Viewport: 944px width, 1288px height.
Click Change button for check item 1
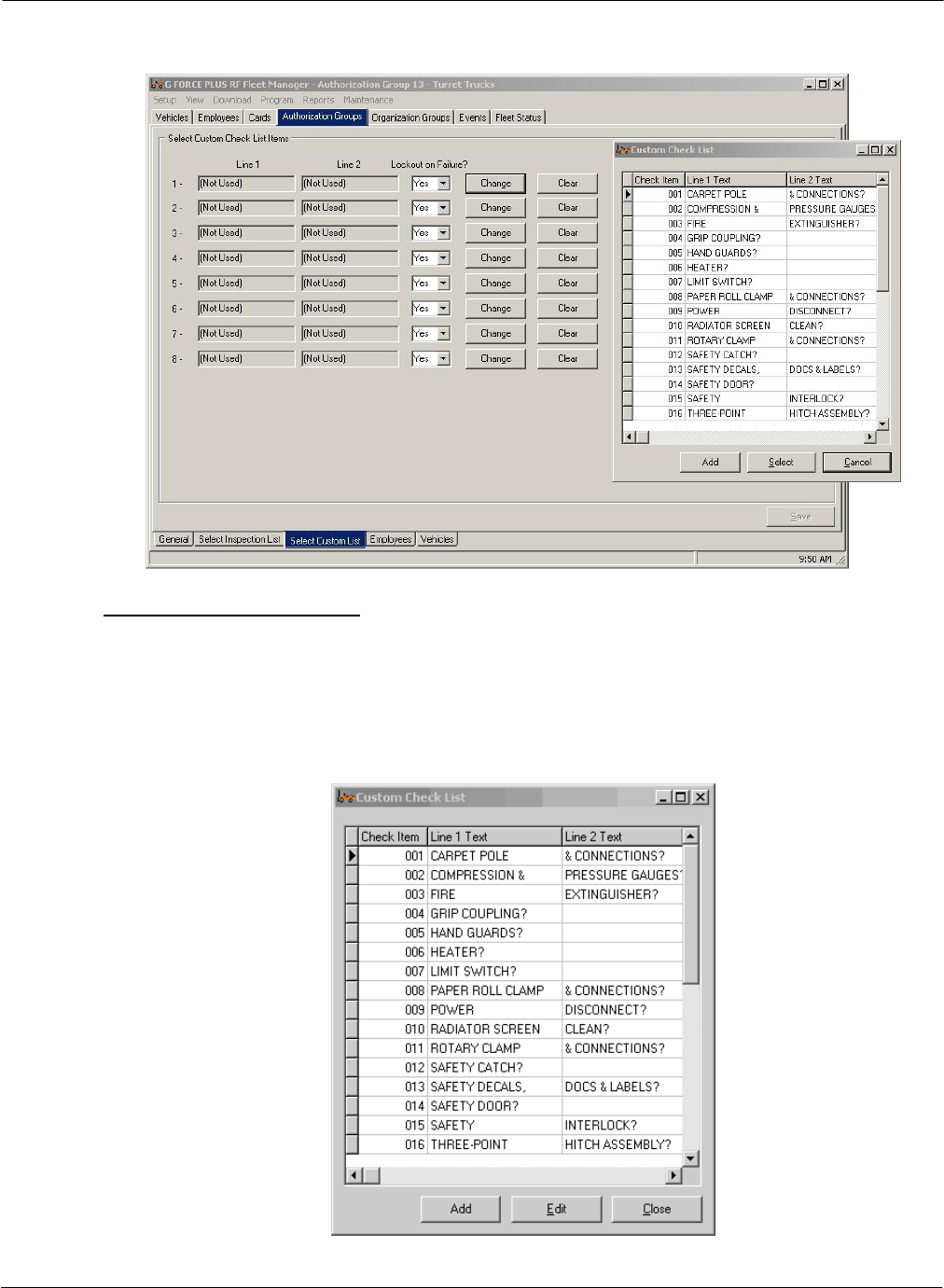click(495, 184)
